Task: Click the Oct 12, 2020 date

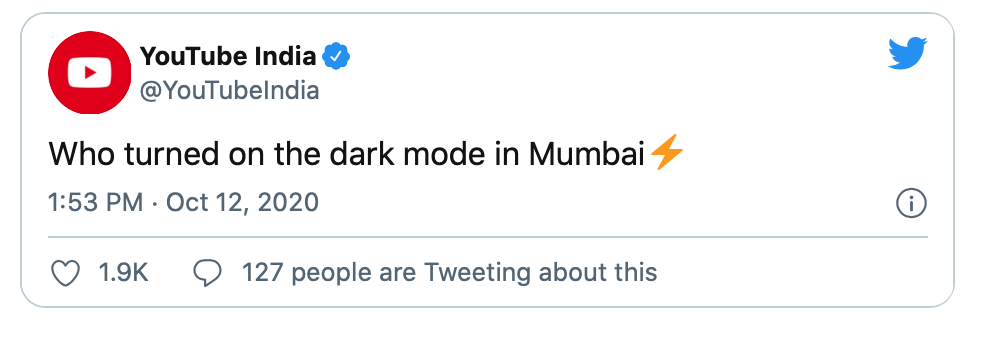Action: click(x=243, y=203)
